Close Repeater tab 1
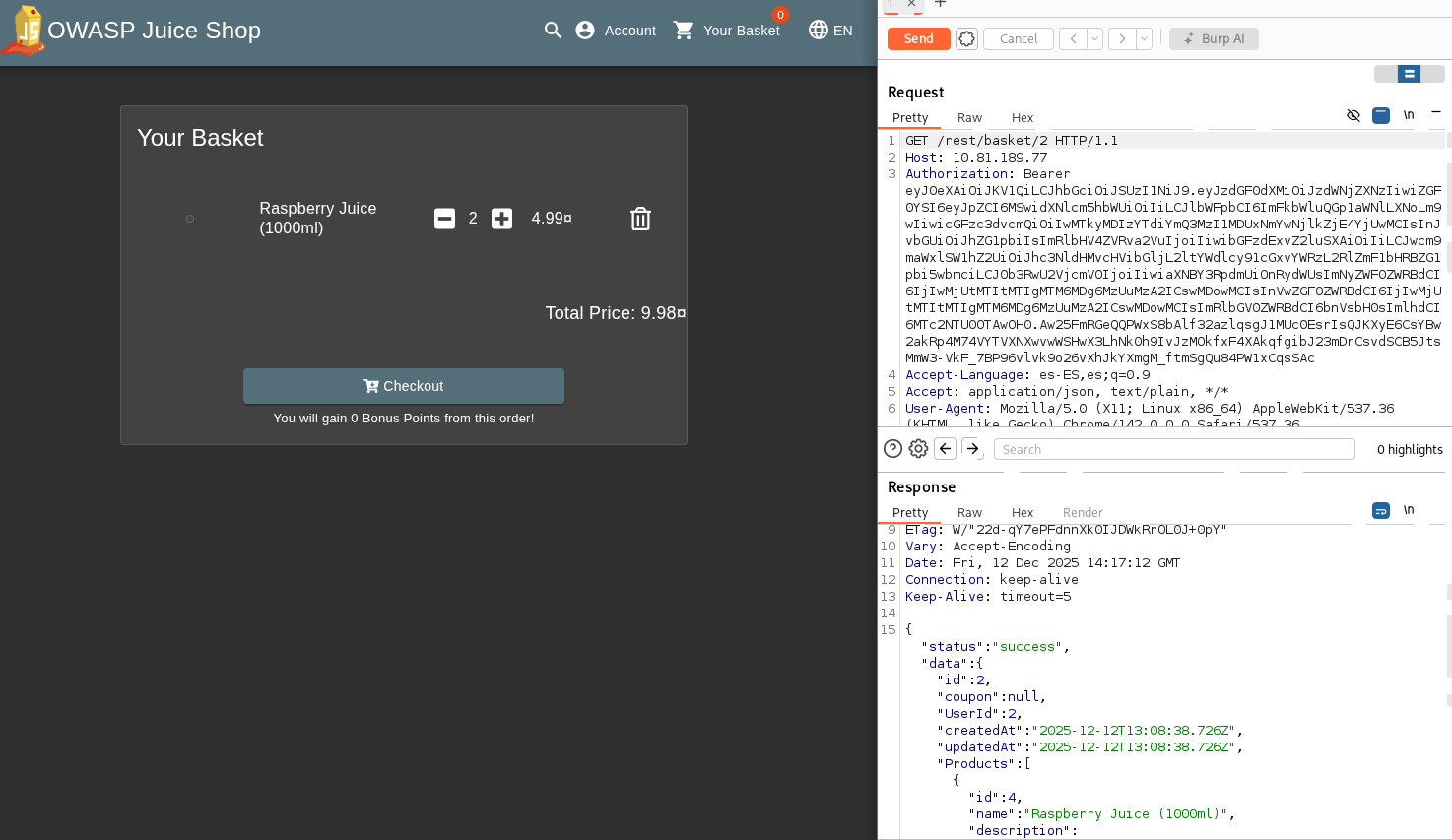This screenshot has width=1452, height=840. click(912, 4)
